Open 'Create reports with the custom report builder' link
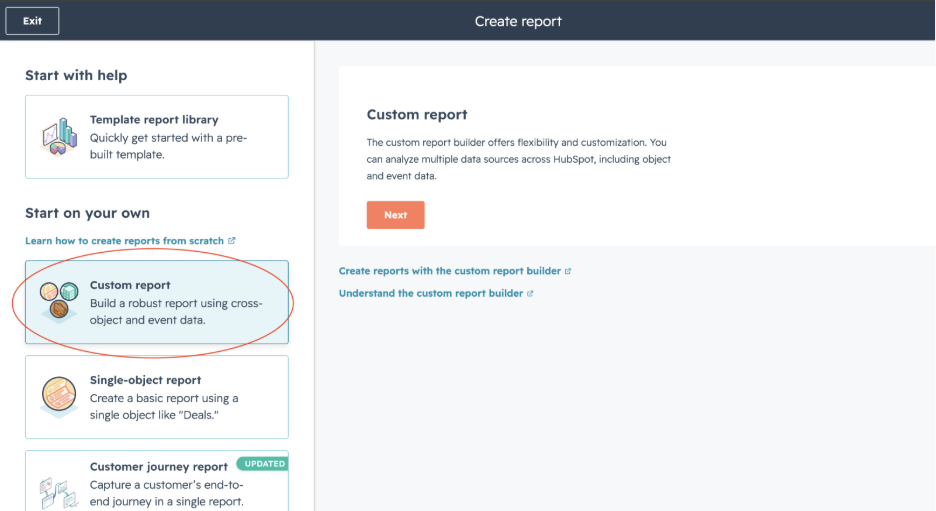936x511 pixels. (x=449, y=271)
